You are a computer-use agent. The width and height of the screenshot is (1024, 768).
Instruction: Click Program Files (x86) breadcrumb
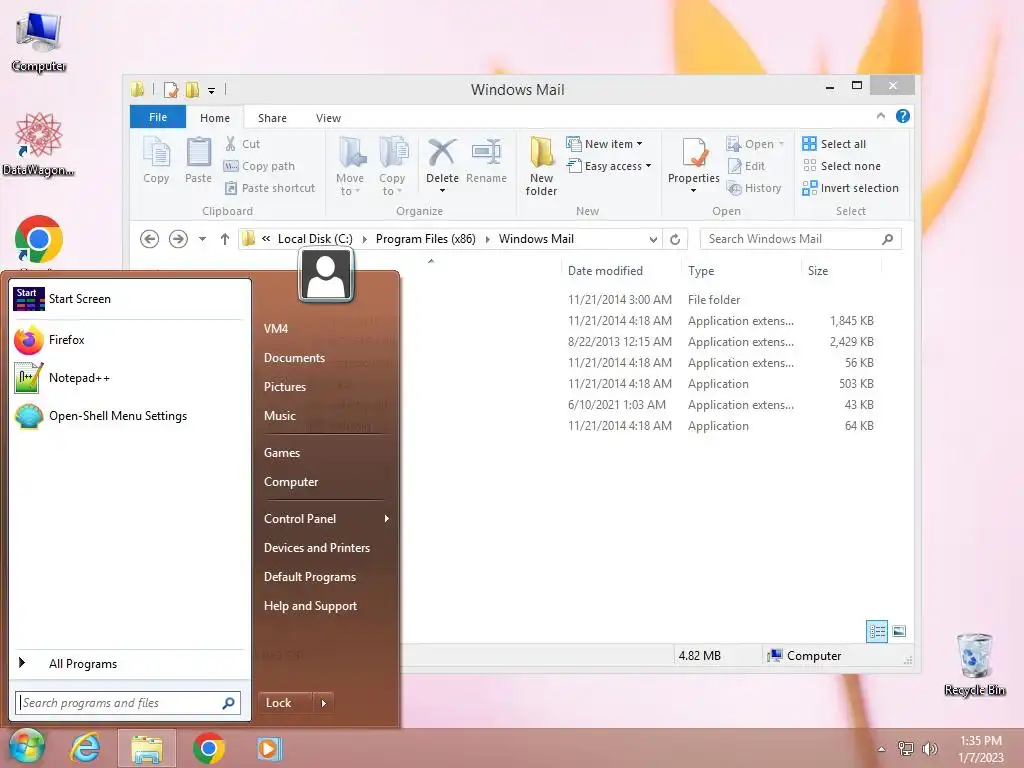click(x=426, y=239)
